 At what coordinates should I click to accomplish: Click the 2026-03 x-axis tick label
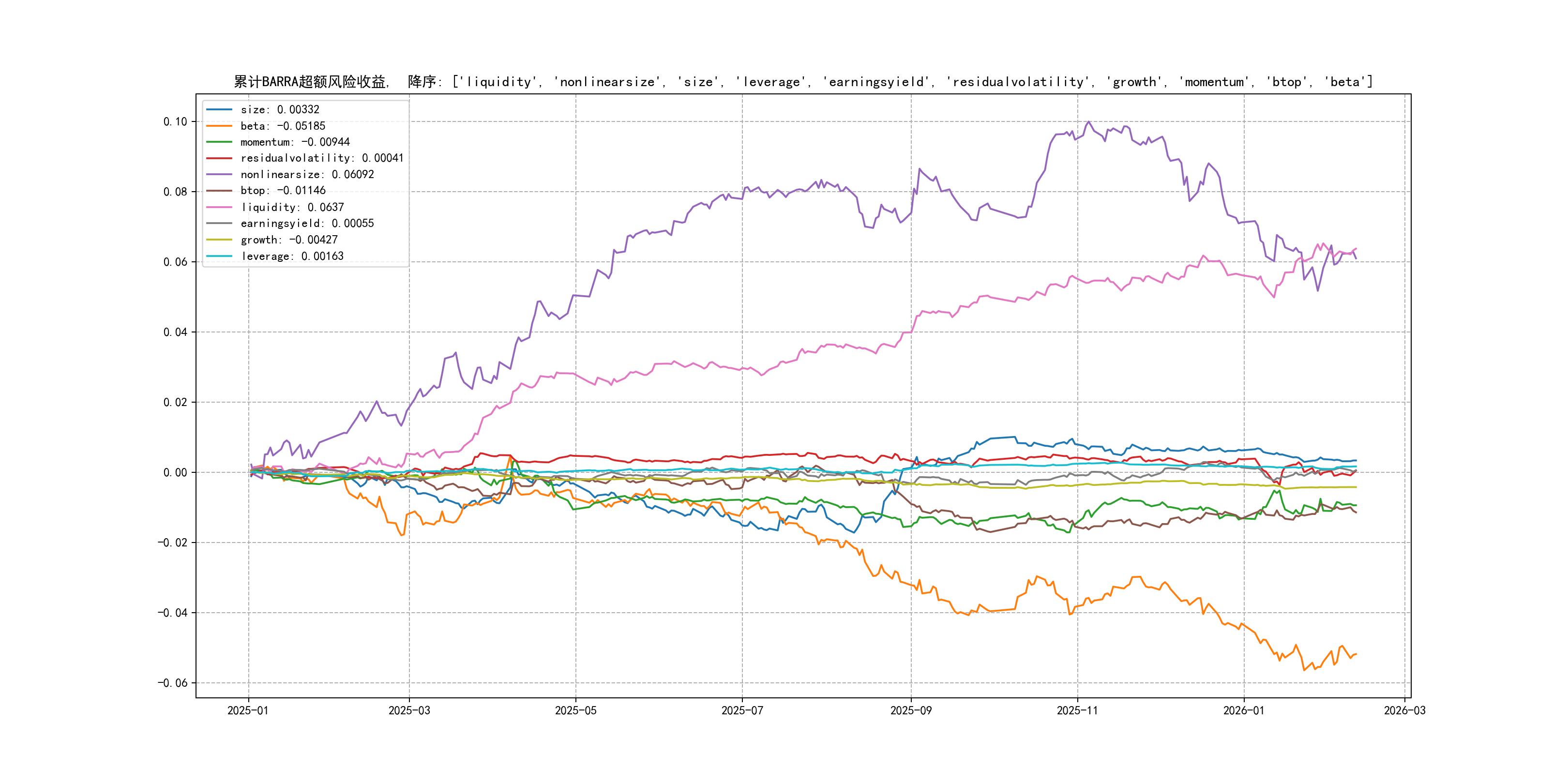click(x=1404, y=710)
